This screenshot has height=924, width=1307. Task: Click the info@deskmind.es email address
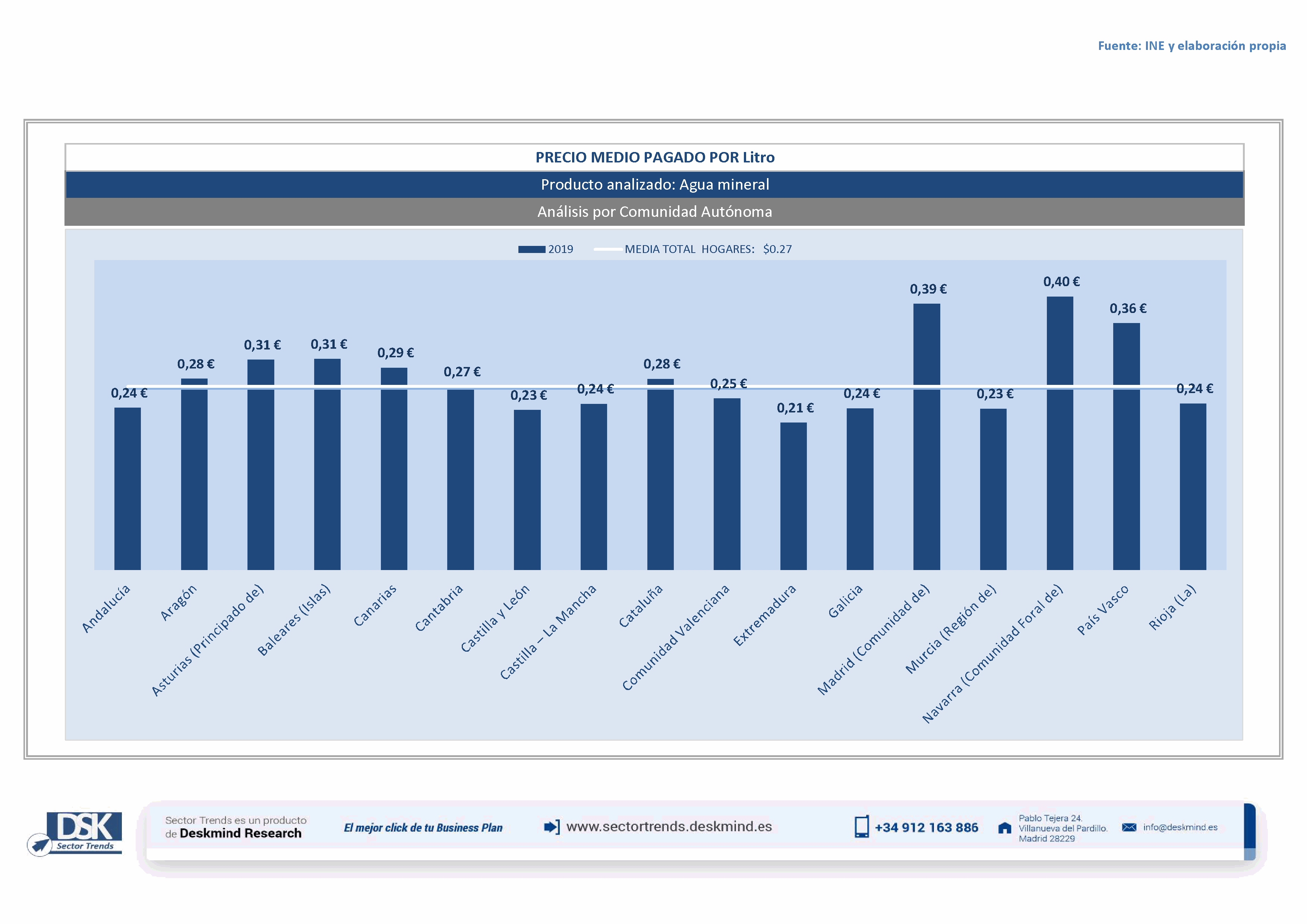pos(1180,827)
